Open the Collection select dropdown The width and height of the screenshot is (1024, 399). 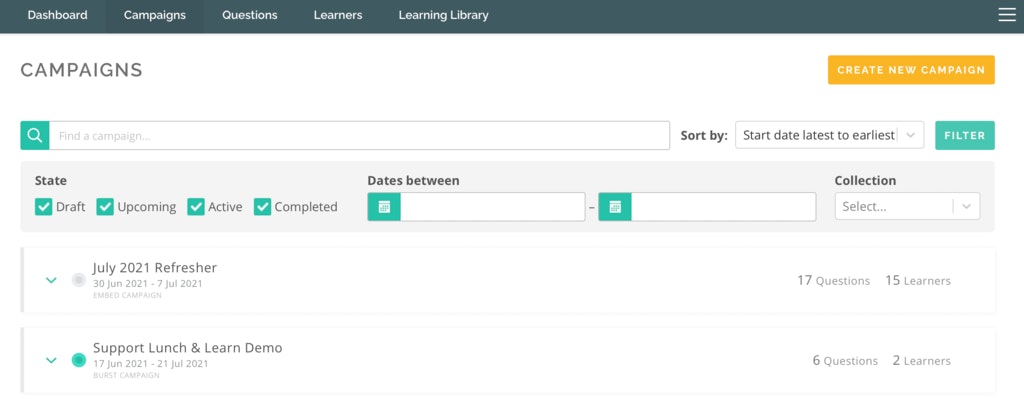(907, 206)
